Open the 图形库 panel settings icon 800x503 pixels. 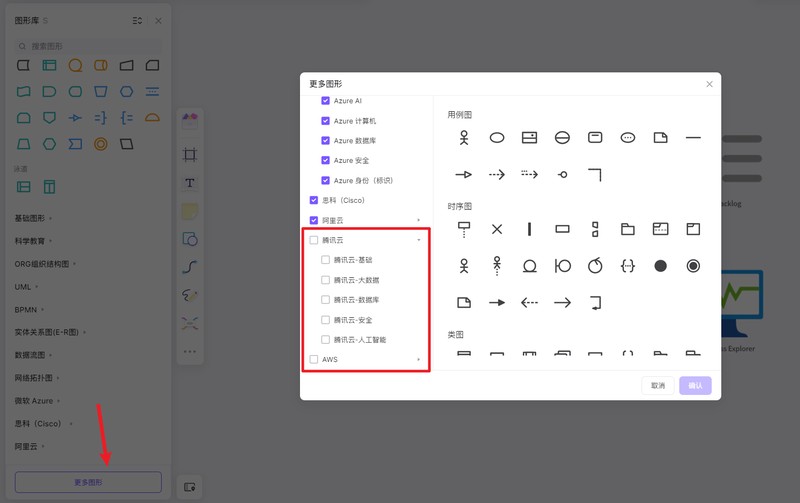137,20
